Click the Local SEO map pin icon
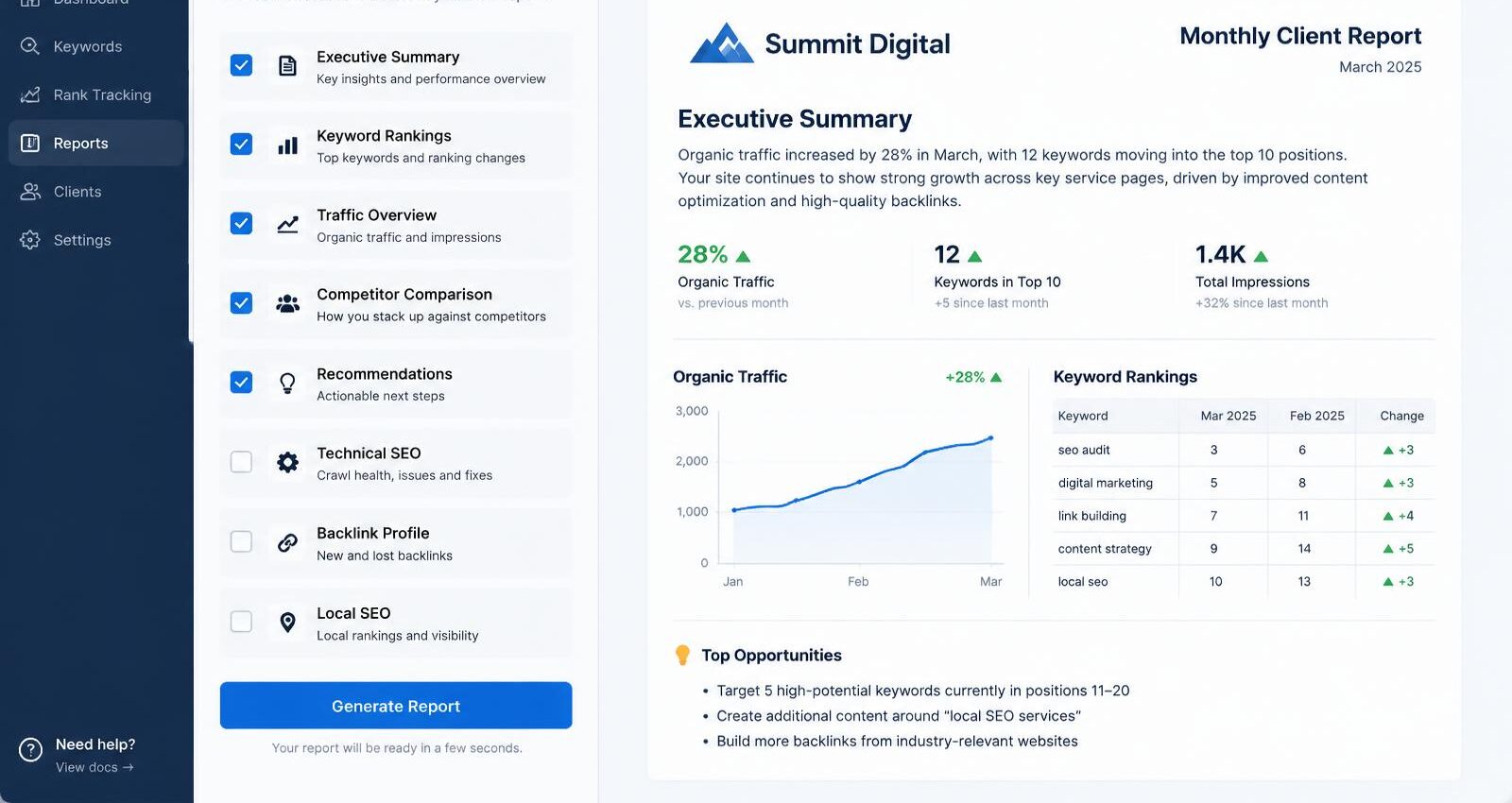1512x803 pixels. pos(287,622)
